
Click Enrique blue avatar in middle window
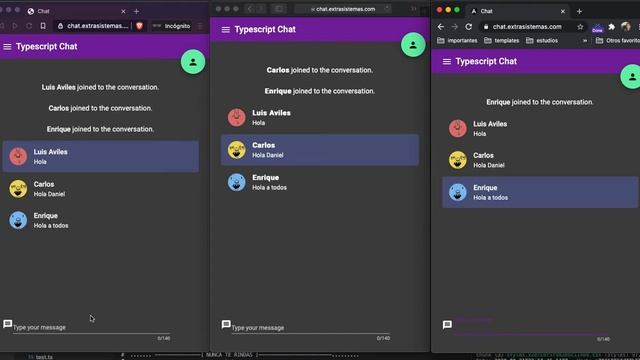[x=237, y=182]
